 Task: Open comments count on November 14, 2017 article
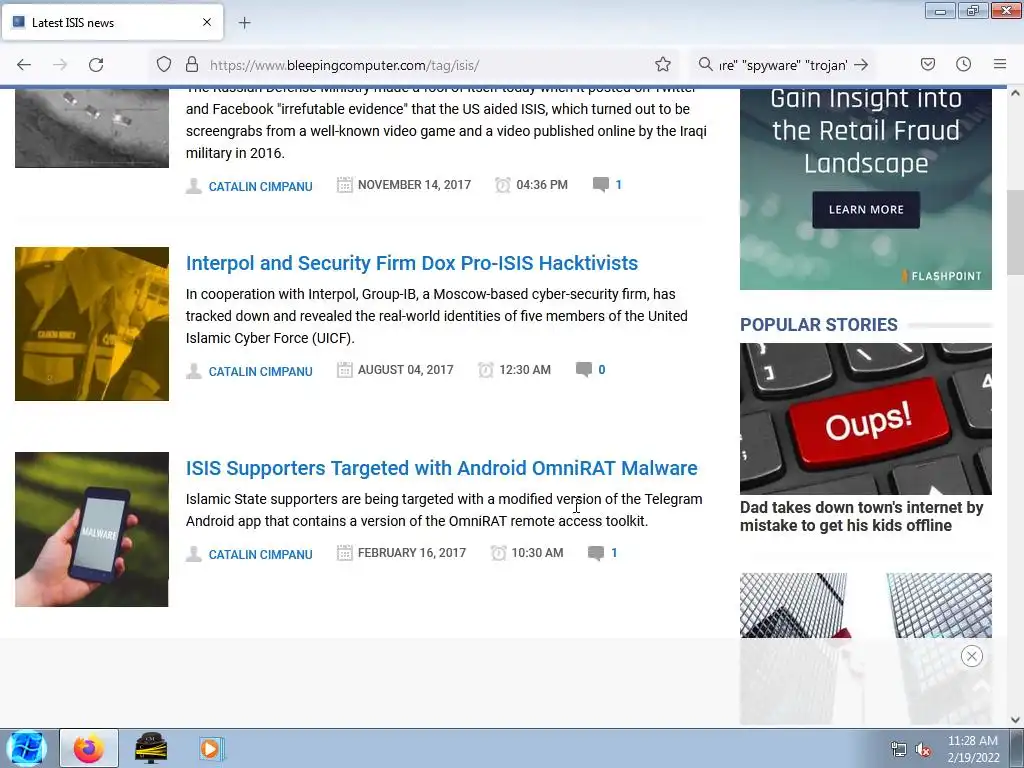[607, 185]
